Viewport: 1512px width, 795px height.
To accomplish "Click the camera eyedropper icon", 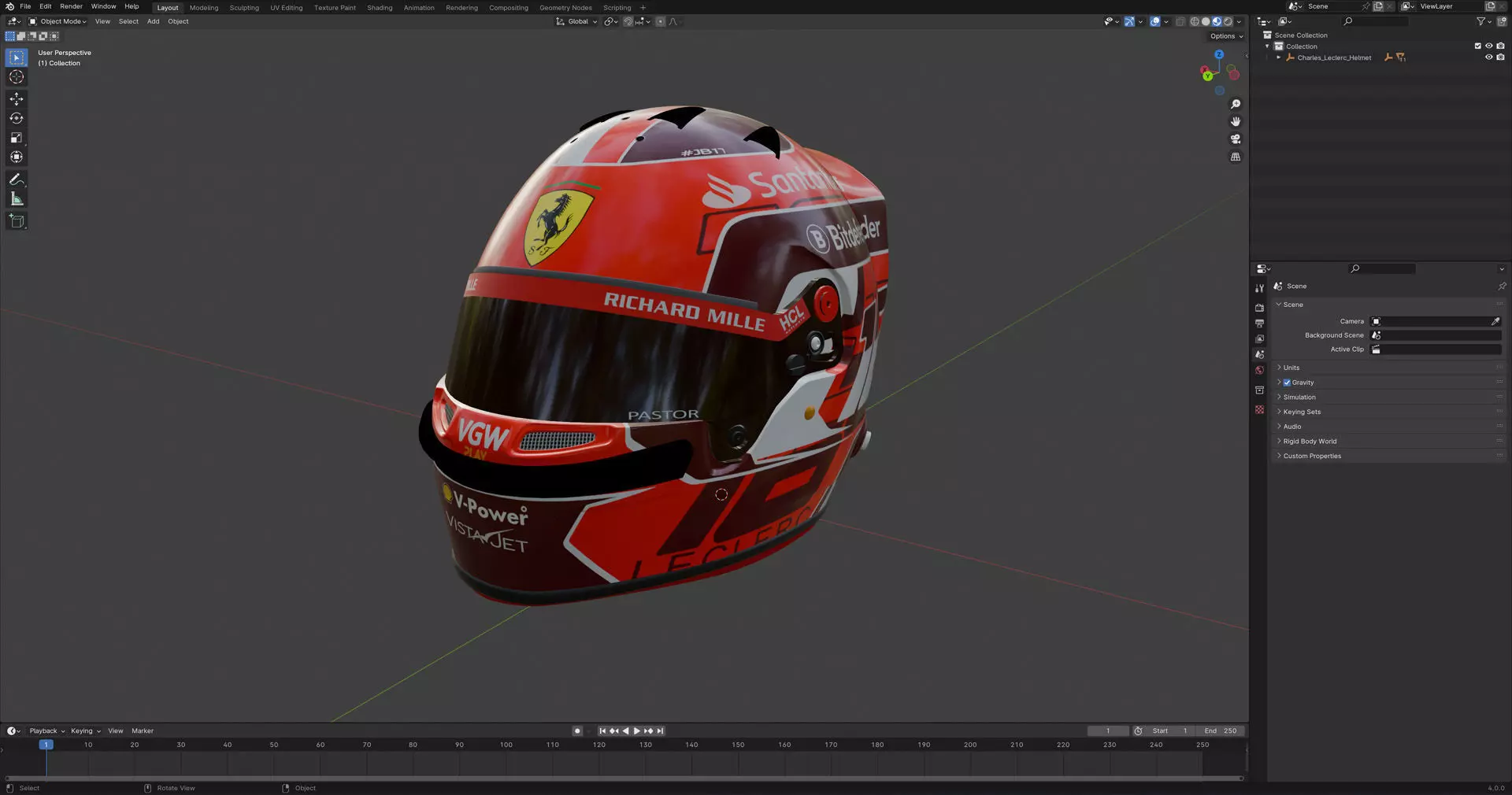I will tap(1495, 321).
